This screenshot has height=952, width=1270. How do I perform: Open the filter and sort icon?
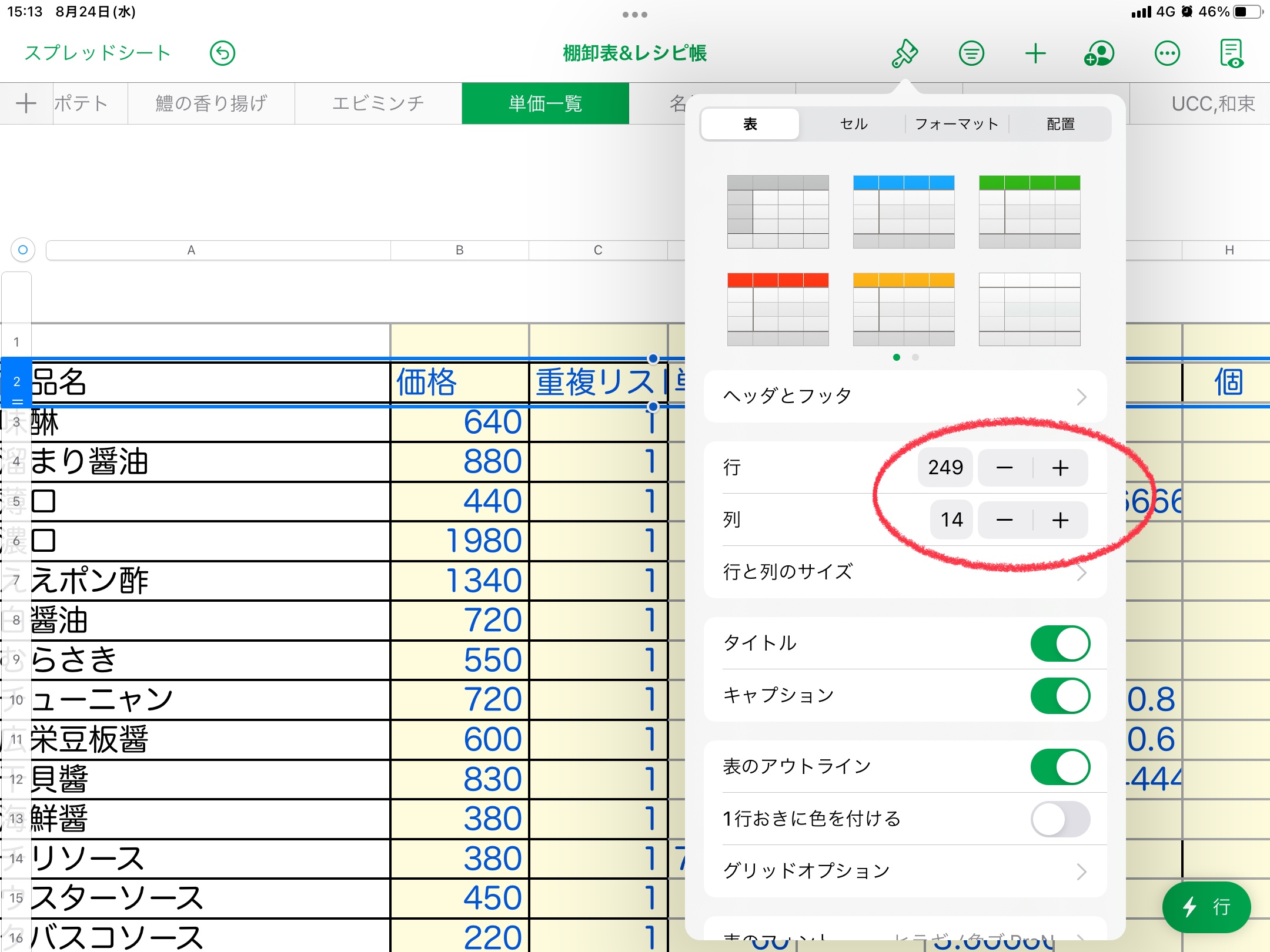971,53
